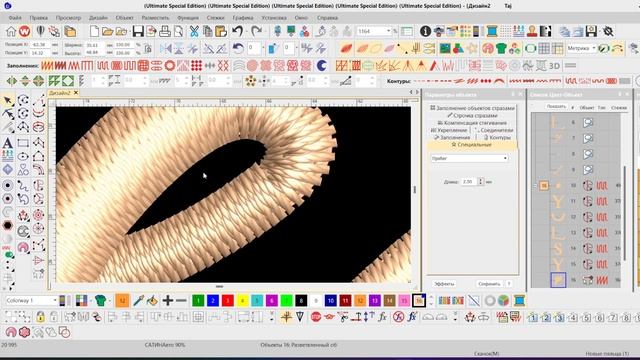Choose the Rectangle shape tool
640x360 pixels.
[23, 143]
